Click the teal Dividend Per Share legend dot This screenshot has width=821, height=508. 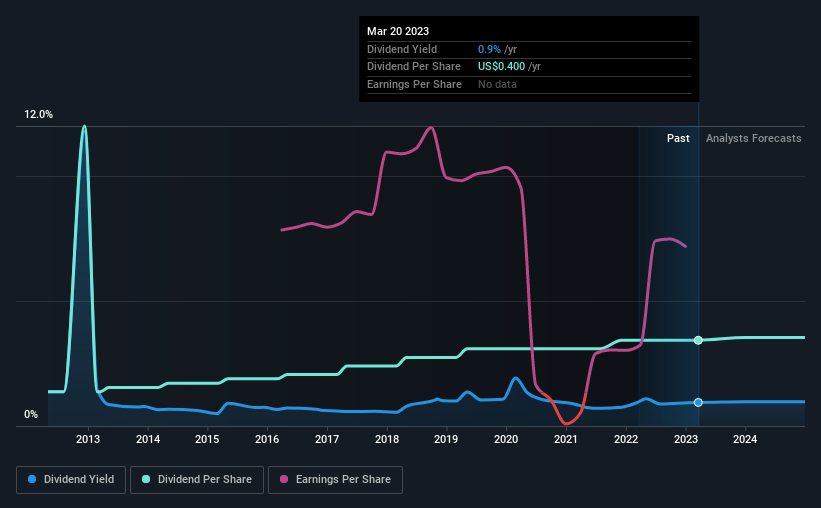[146, 479]
